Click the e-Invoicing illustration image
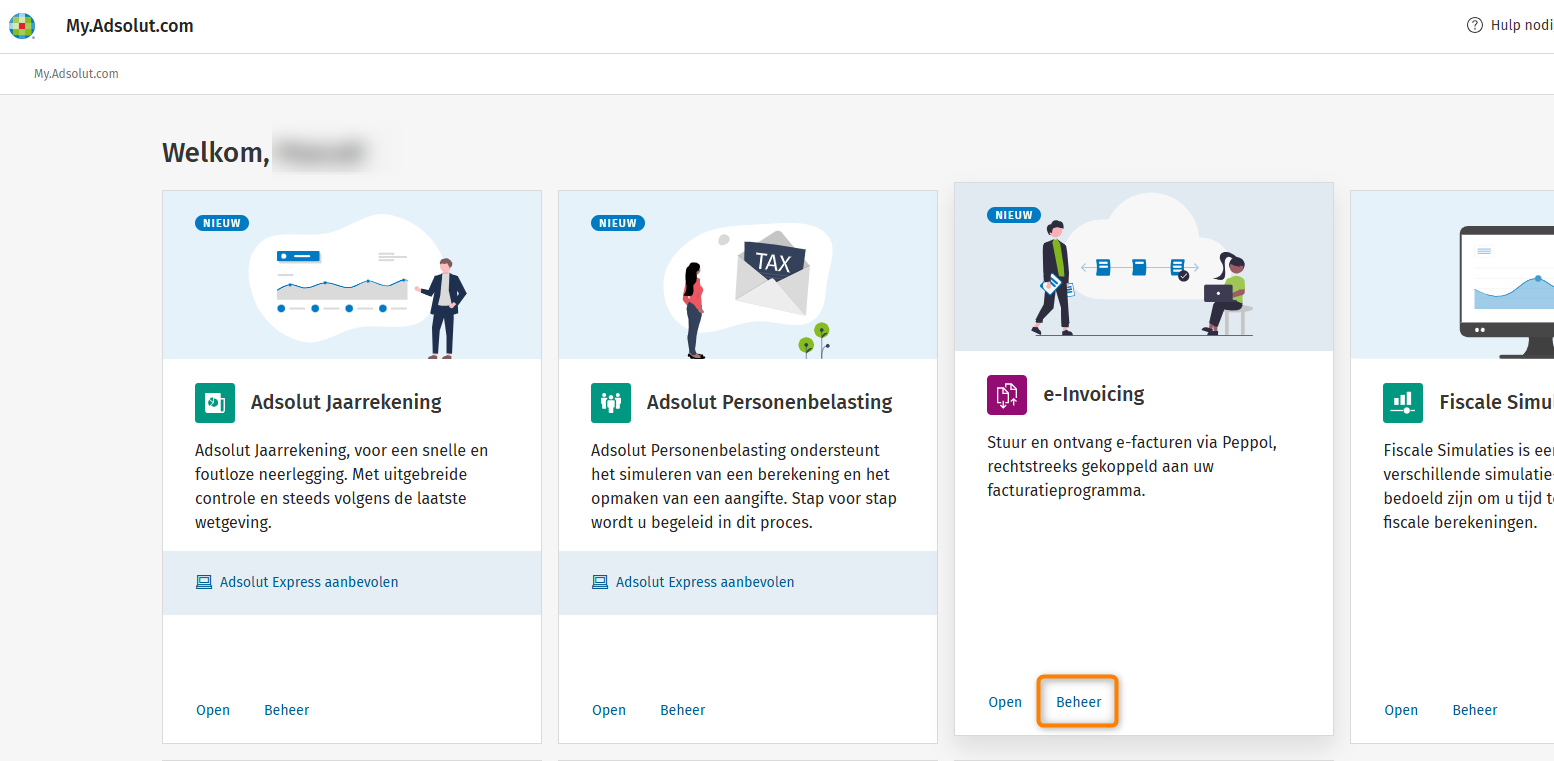The height and width of the screenshot is (761, 1554). [1143, 268]
